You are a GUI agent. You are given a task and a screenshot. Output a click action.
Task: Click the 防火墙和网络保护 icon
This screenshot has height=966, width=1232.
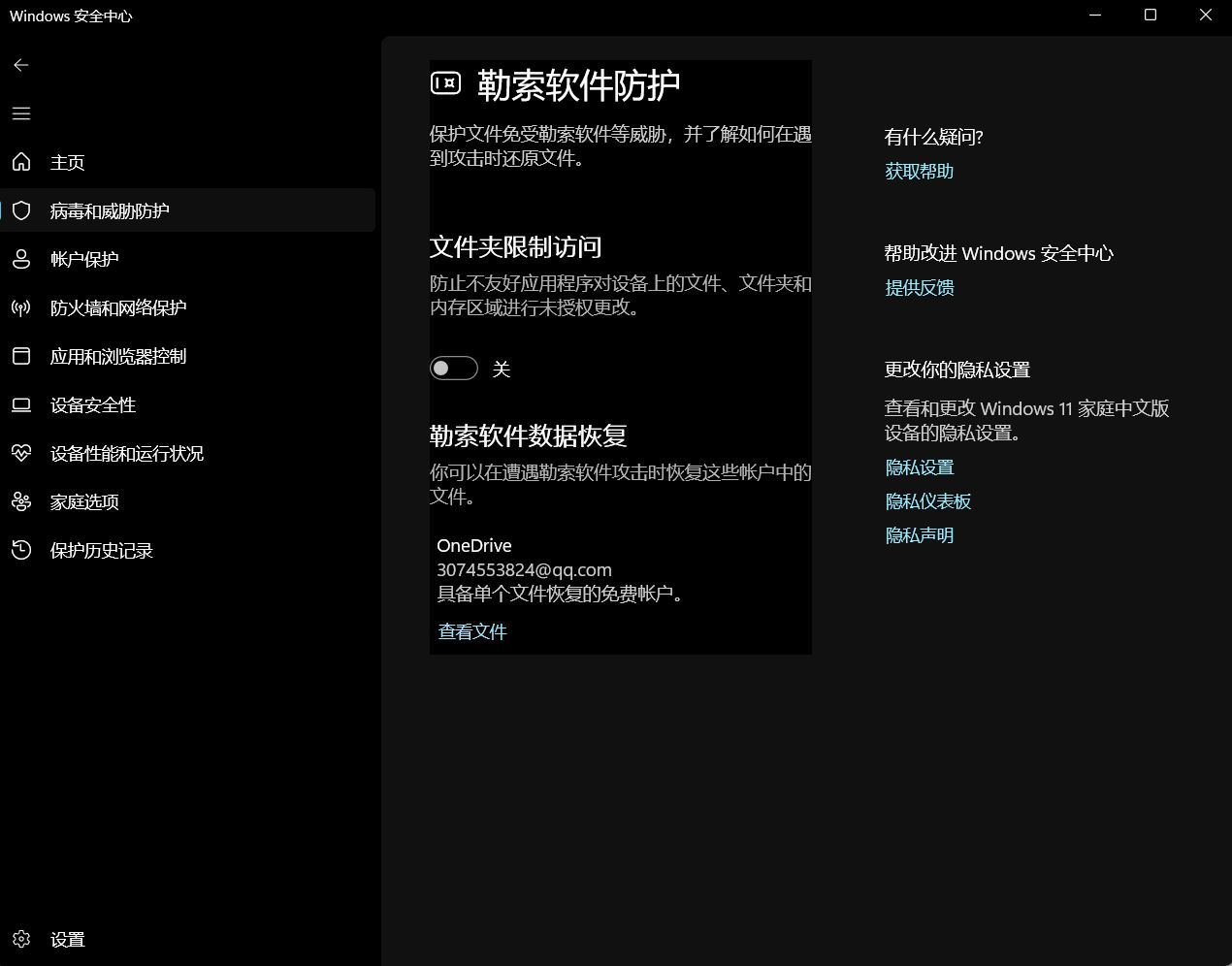[x=20, y=307]
